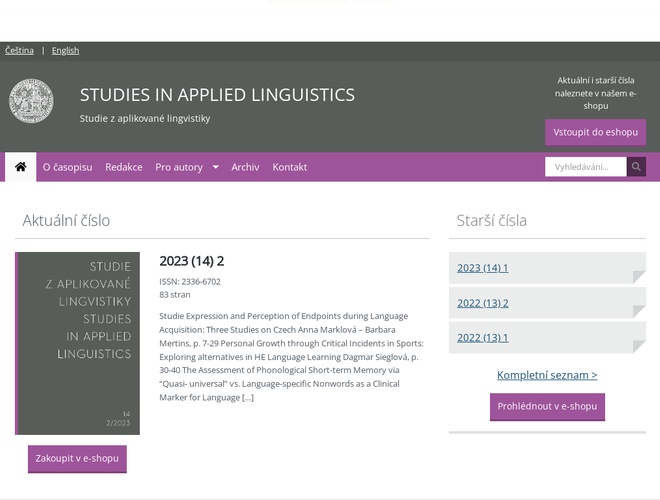The image size is (660, 500).
Task: Focus the Vyhledávání search field
Action: click(586, 167)
